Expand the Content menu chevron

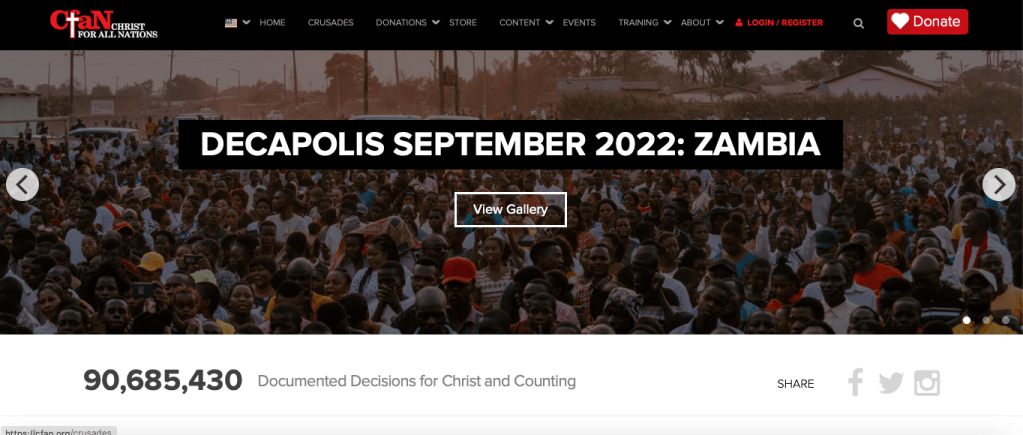pos(550,22)
